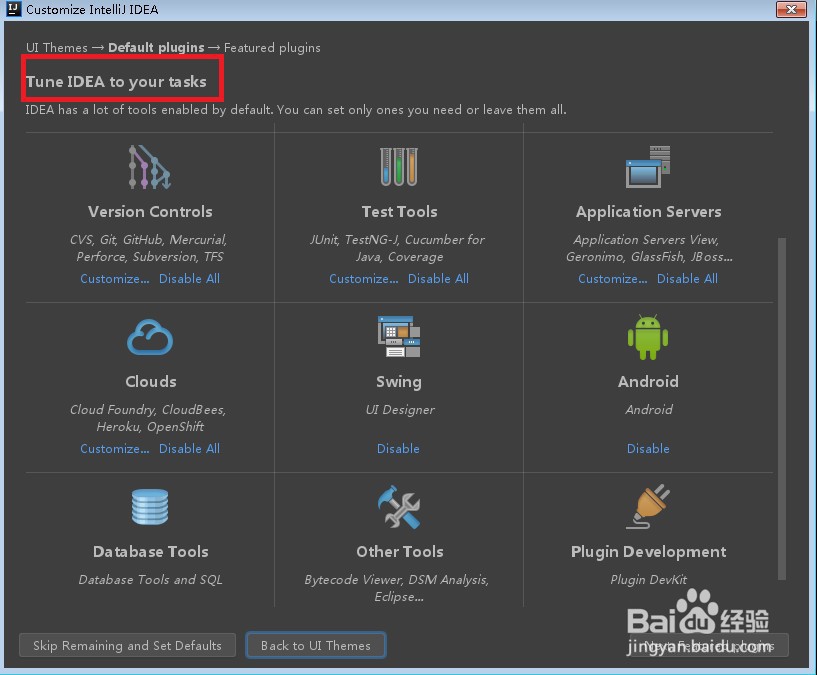Click Skip Remaining and Set Defaults
The height and width of the screenshot is (675, 817).
[127, 645]
